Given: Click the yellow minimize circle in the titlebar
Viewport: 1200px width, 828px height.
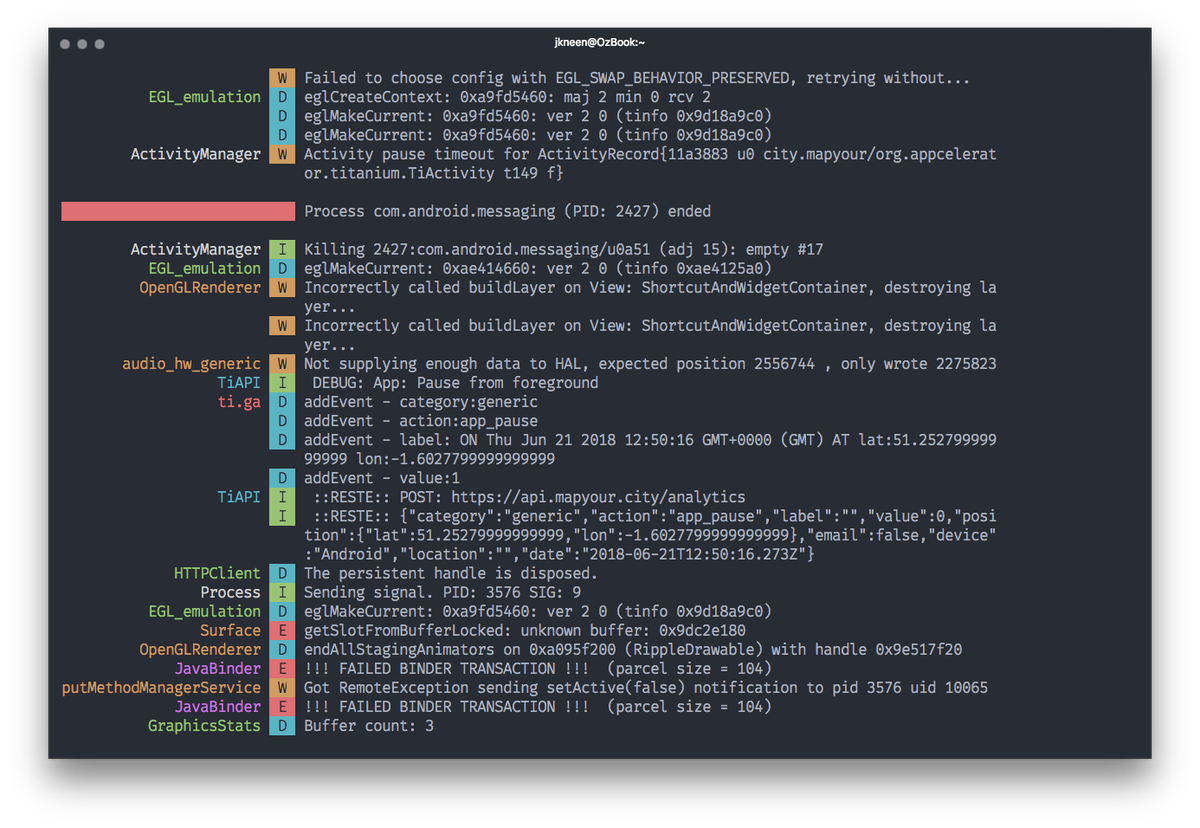Looking at the screenshot, I should 84,44.
